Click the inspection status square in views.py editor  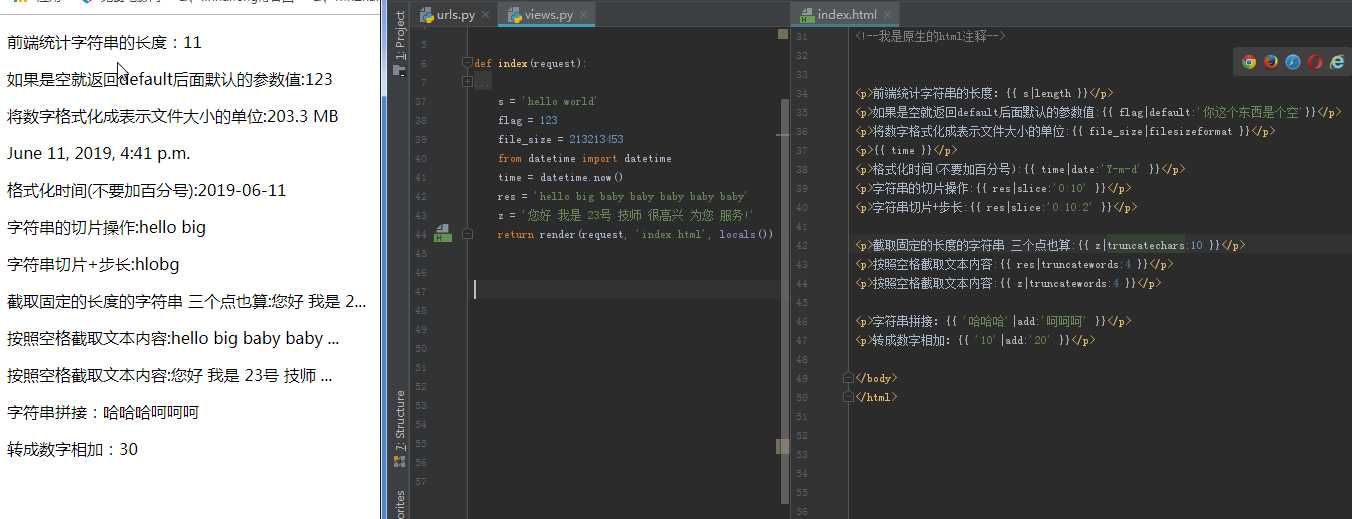783,34
